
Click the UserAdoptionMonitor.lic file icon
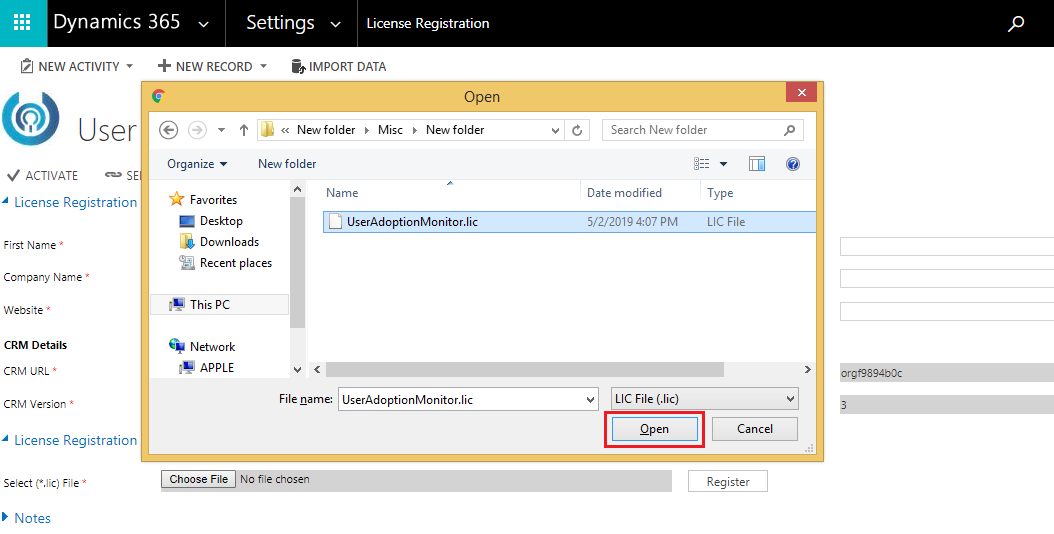click(x=335, y=221)
